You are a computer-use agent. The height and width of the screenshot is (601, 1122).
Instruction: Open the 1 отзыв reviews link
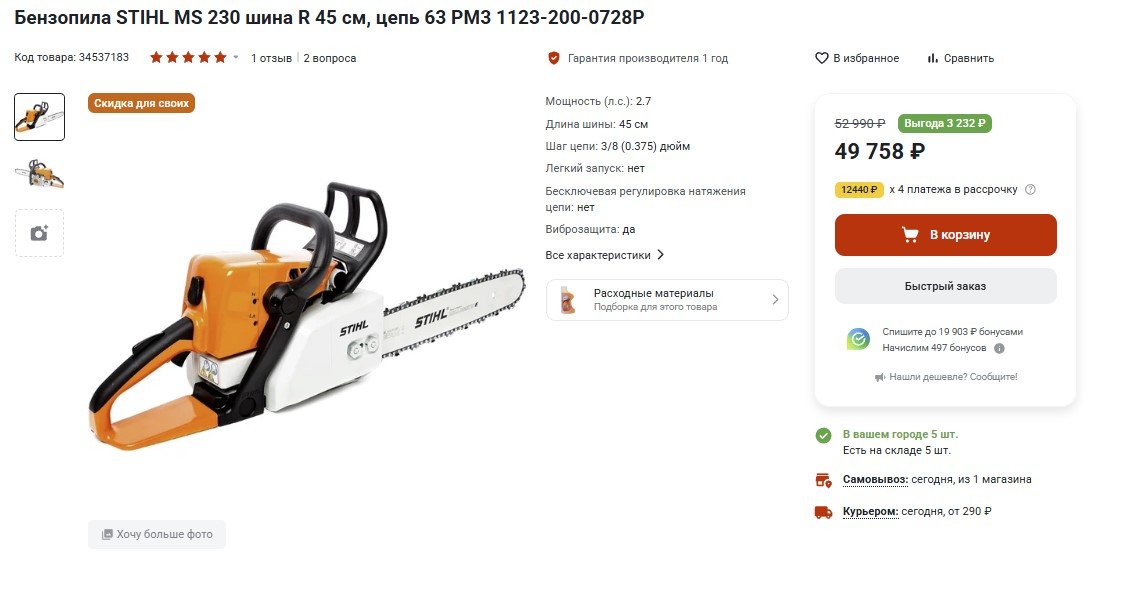271,58
